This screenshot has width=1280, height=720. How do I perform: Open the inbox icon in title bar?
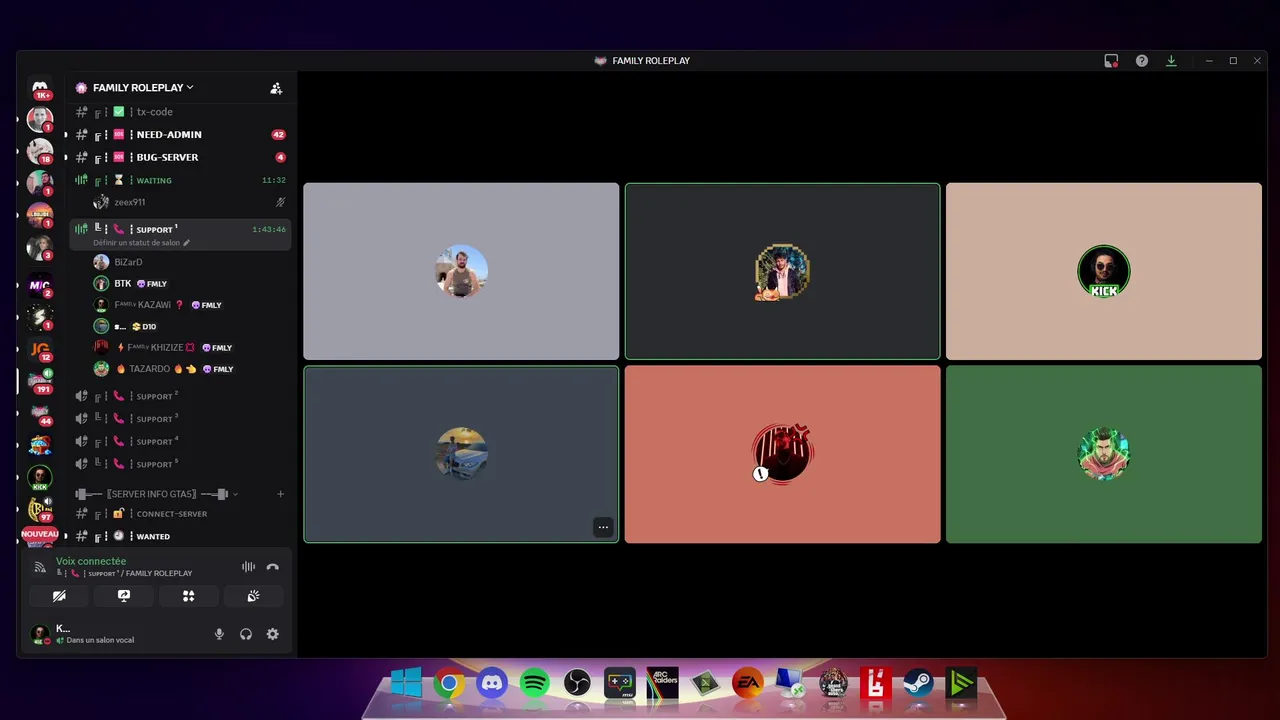(x=1111, y=61)
